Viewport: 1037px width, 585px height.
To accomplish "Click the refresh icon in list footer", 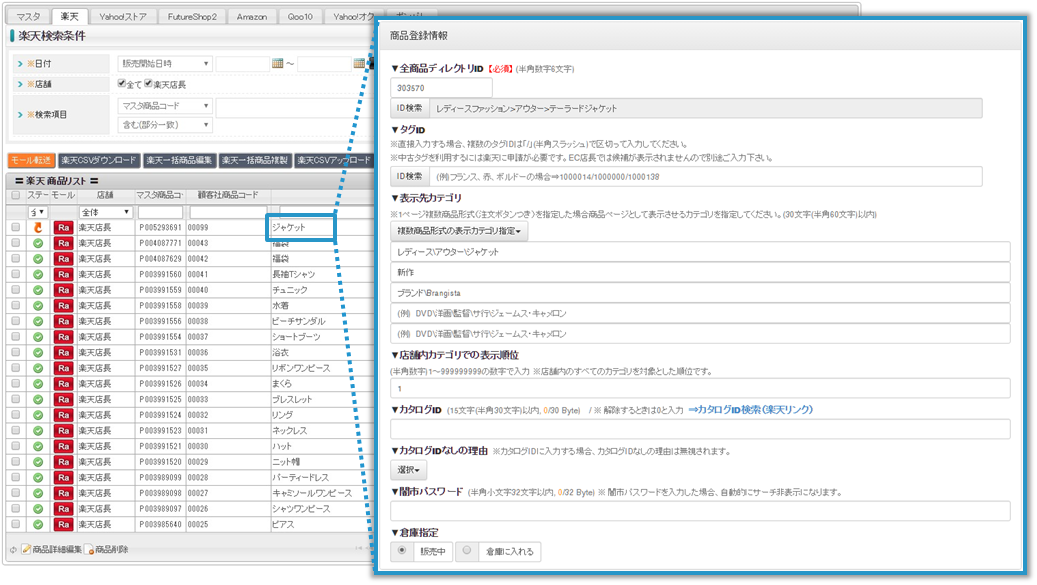I will click(13, 550).
